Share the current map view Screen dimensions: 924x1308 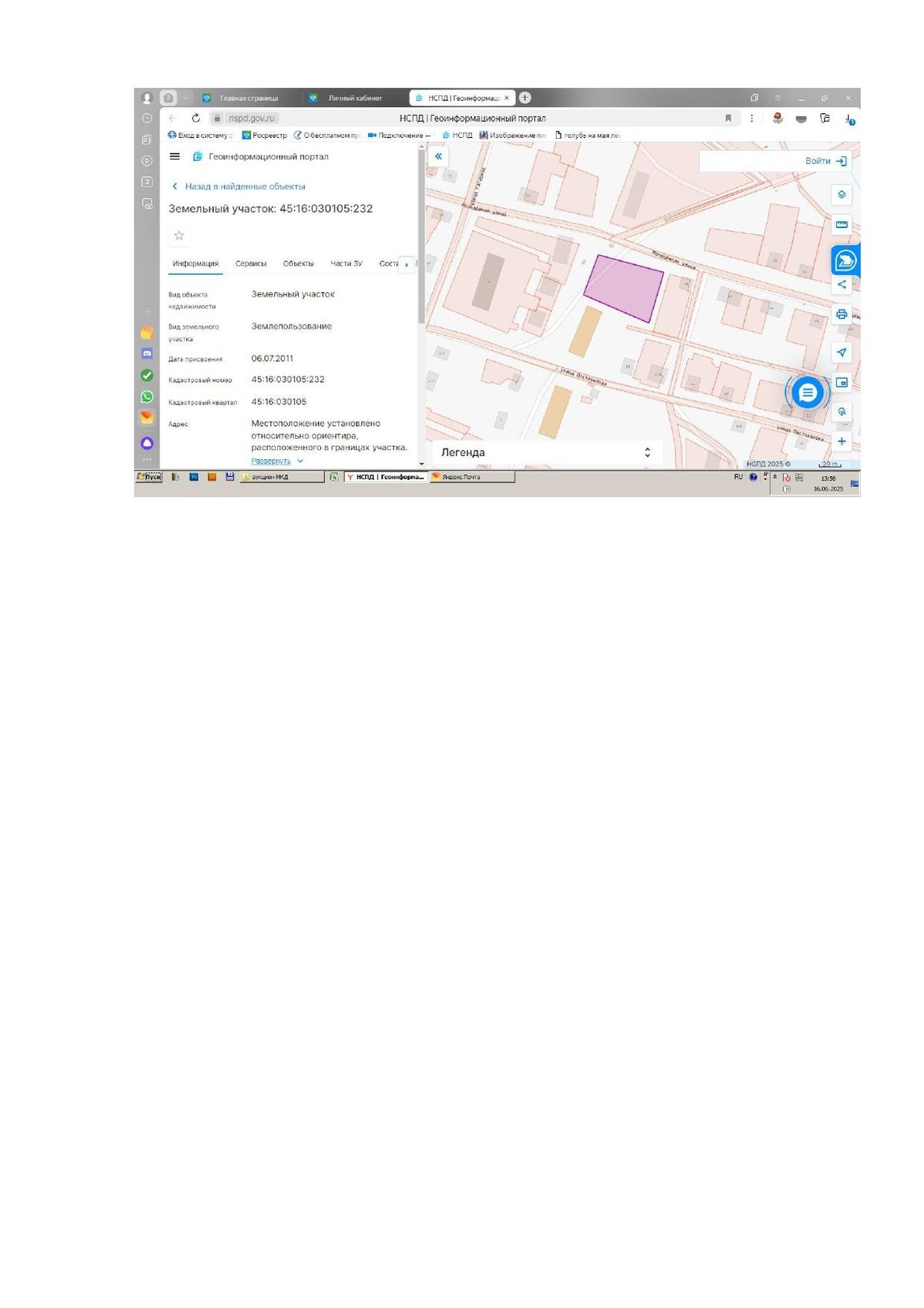[x=842, y=284]
